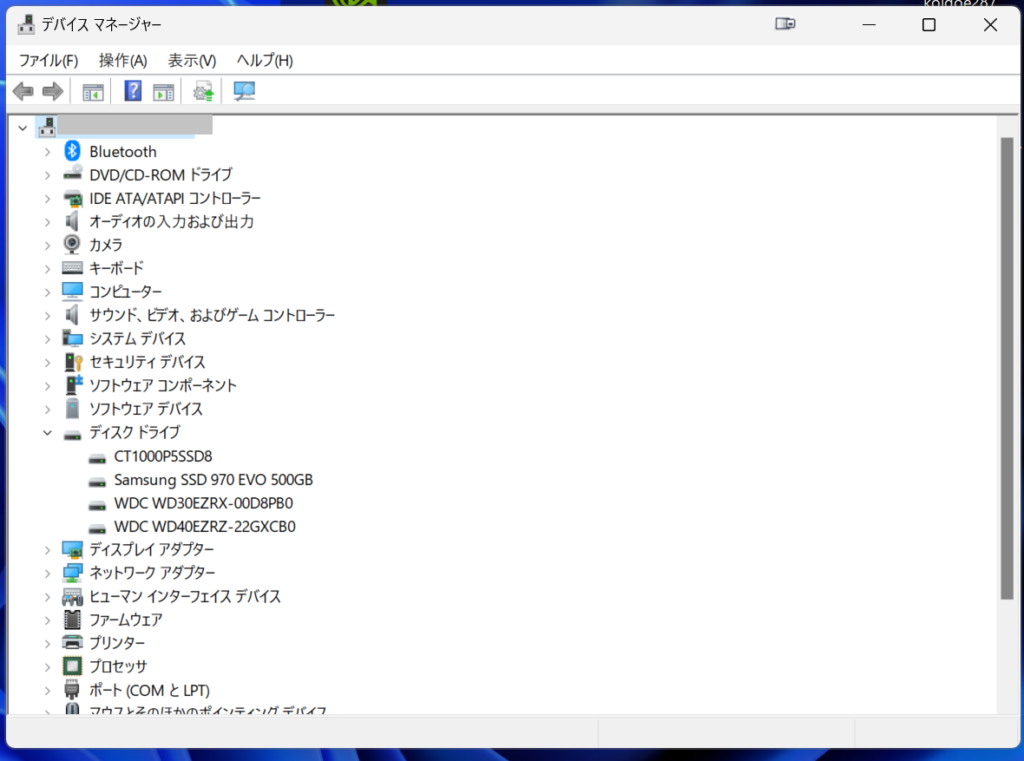Click the root computer node icon
The image size is (1024, 761).
[x=46, y=127]
